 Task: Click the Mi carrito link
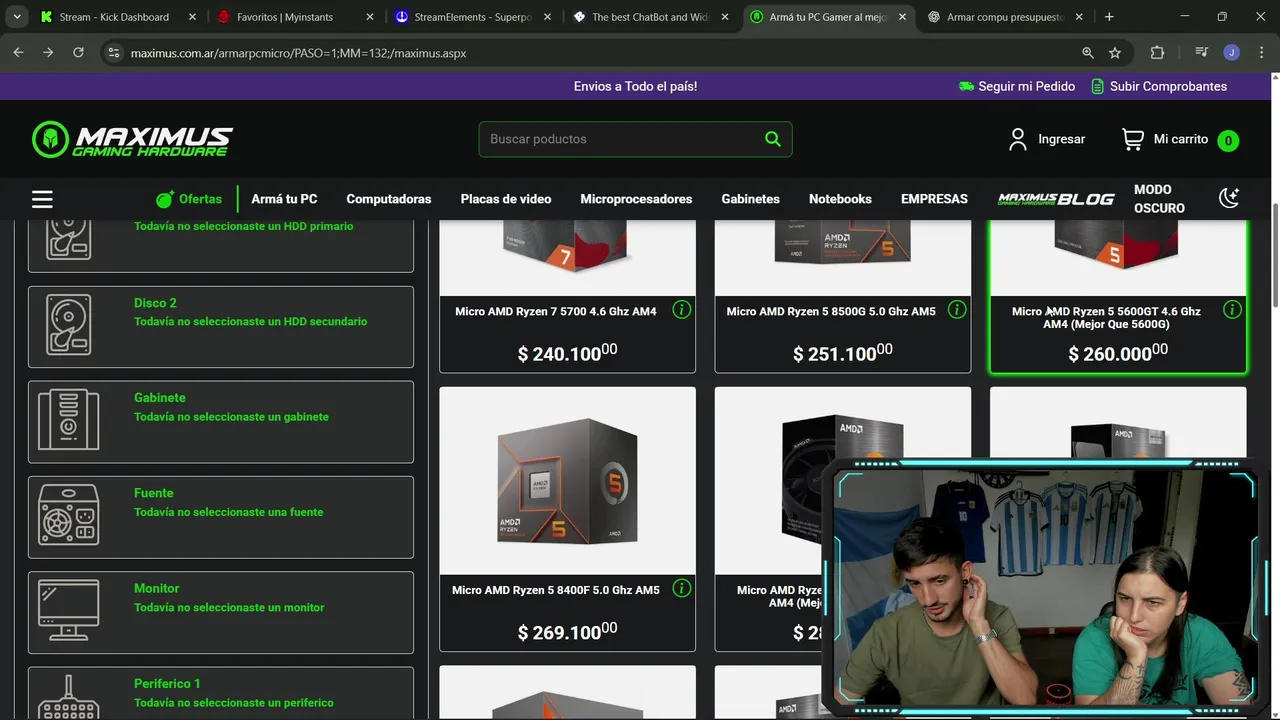(1181, 139)
